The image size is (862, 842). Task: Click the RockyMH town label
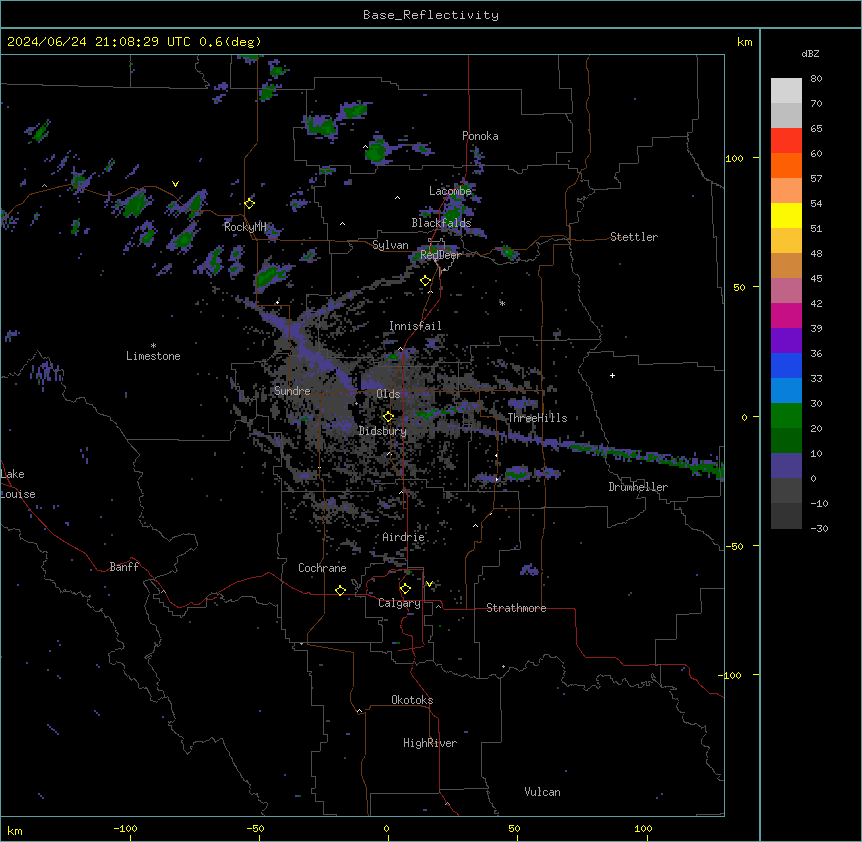click(245, 227)
